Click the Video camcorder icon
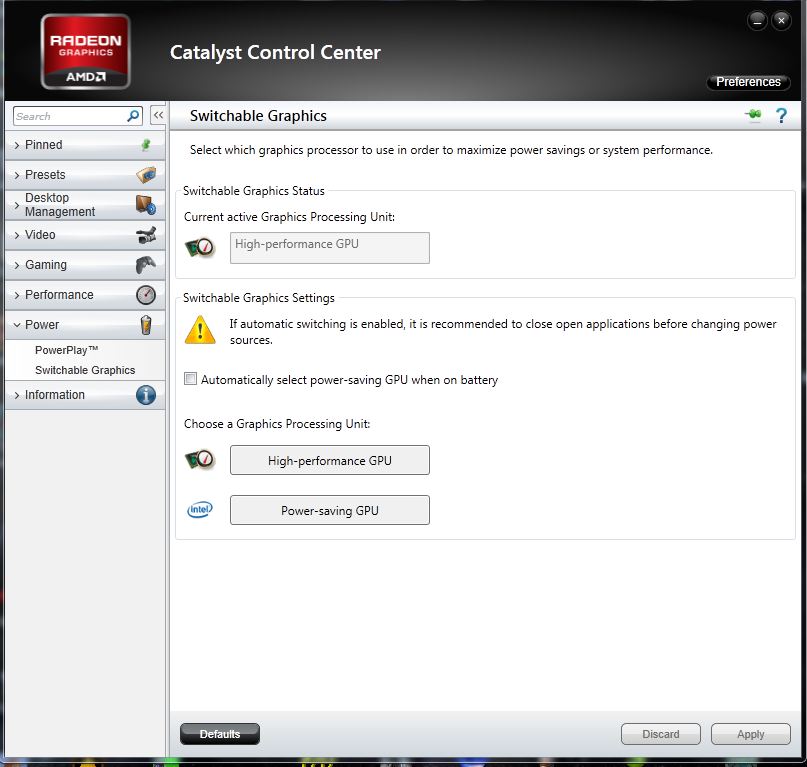Screen dimensions: 807x767 pyautogui.click(x=146, y=235)
